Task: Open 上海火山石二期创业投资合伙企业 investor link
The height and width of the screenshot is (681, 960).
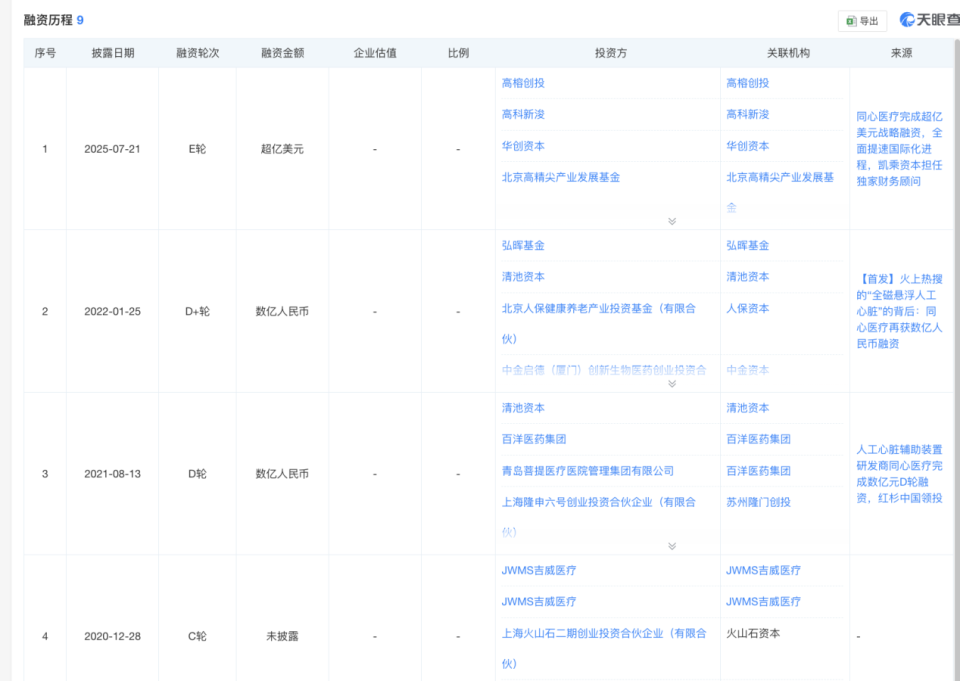Action: tap(604, 633)
